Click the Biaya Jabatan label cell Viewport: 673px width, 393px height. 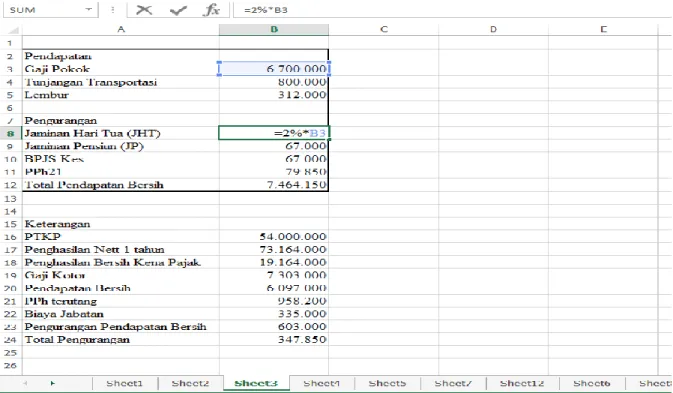coord(121,314)
